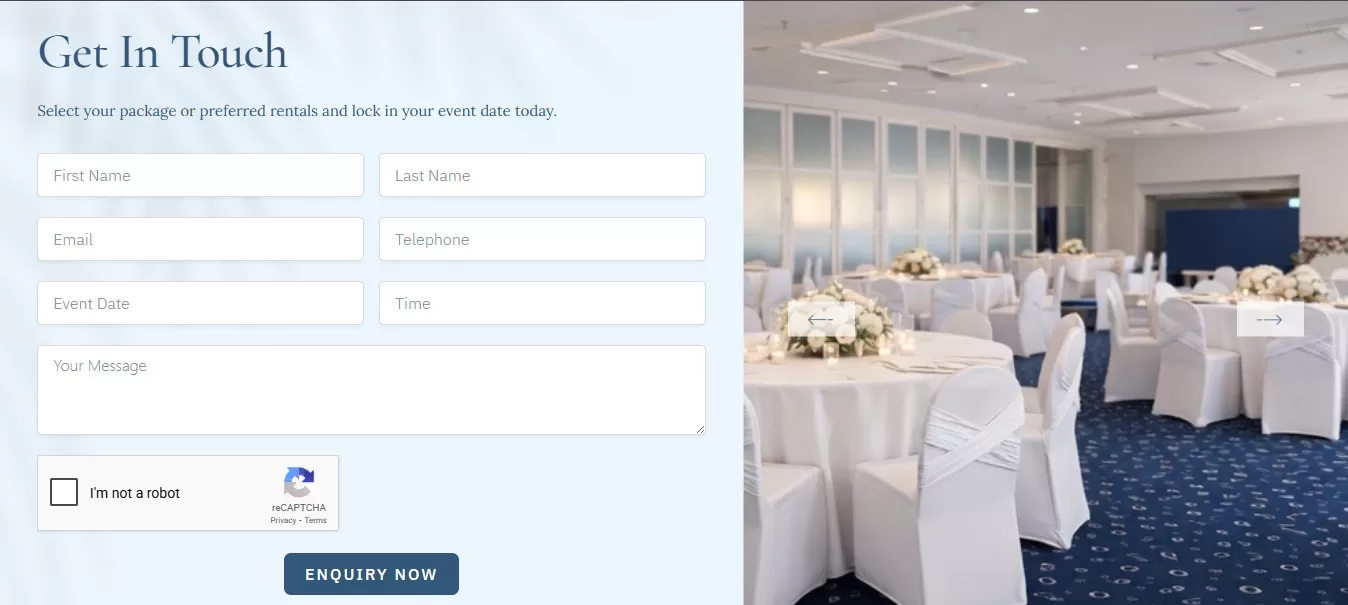
Task: Click the reCAPTCHA logo icon
Action: (x=299, y=482)
